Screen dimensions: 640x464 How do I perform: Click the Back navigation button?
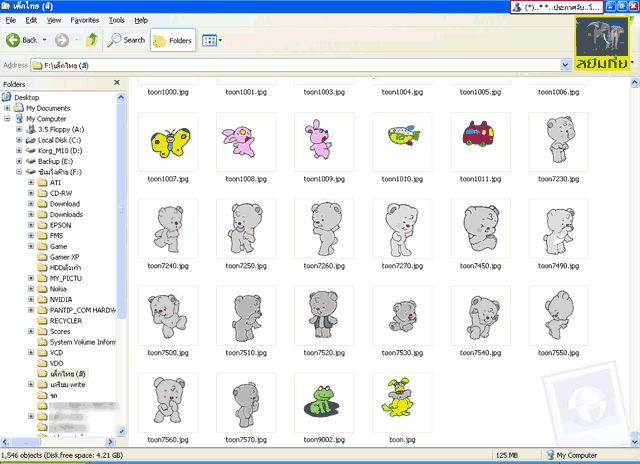21,40
